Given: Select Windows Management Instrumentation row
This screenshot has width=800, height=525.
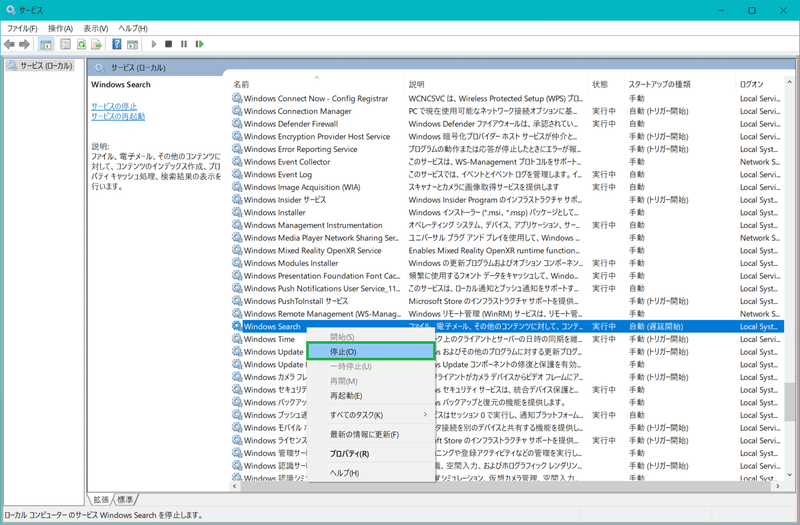Looking at the screenshot, I should click(508, 225).
